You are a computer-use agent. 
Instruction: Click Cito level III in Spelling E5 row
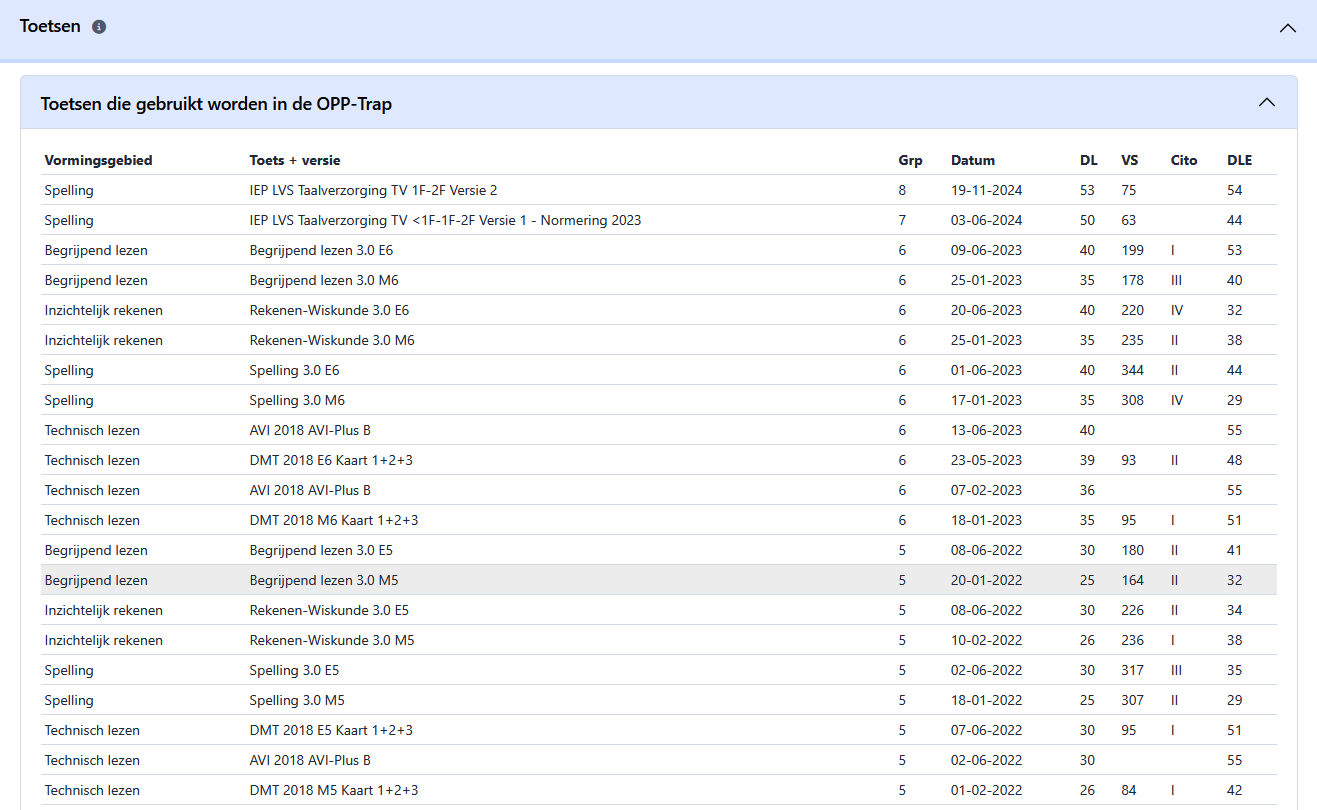[1176, 670]
